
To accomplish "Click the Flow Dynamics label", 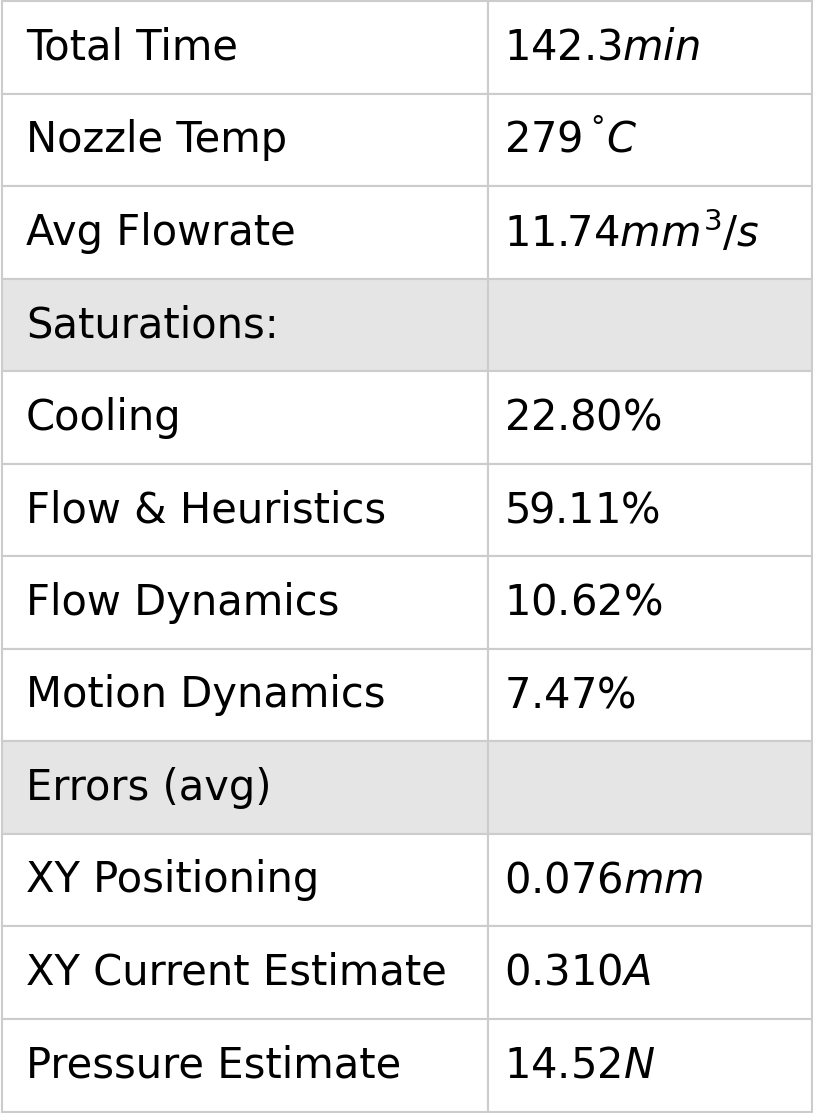I will (x=182, y=602).
